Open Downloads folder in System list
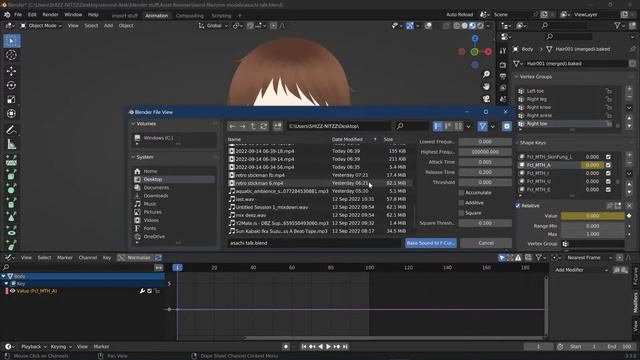The image size is (640, 360). [x=174, y=196]
